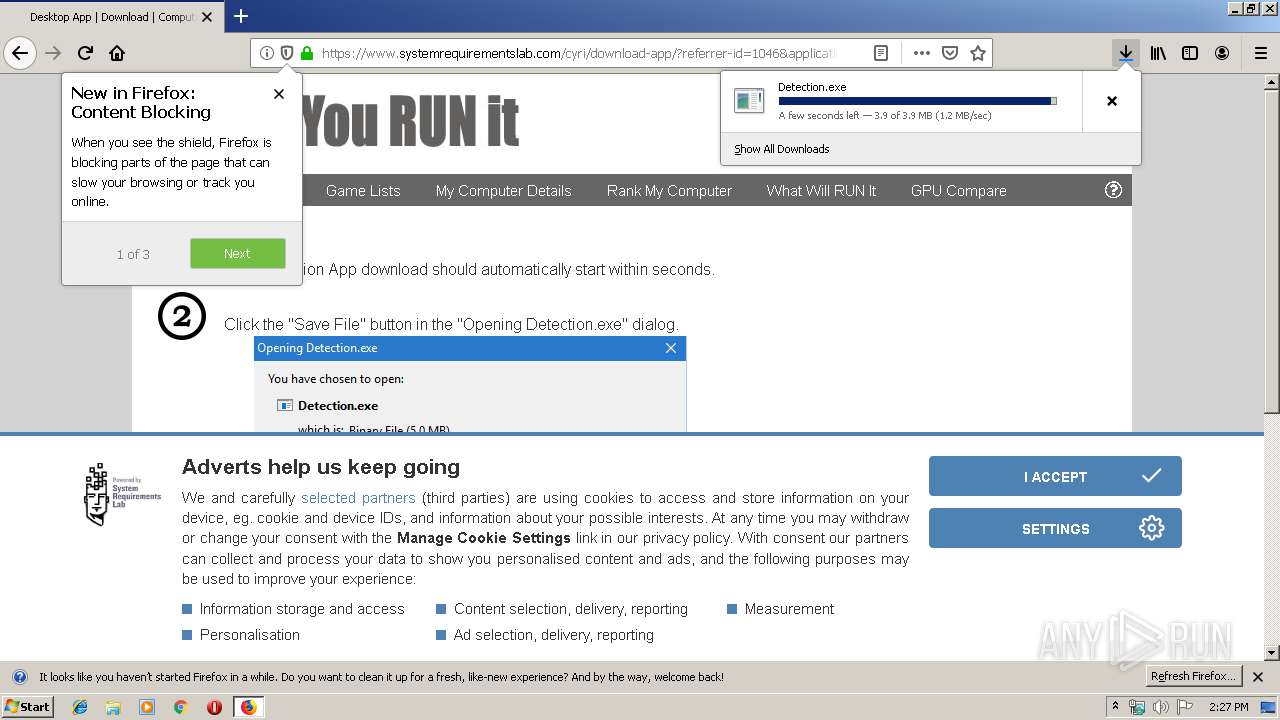Open My Computer Details menu
1280x720 pixels.
point(503,190)
